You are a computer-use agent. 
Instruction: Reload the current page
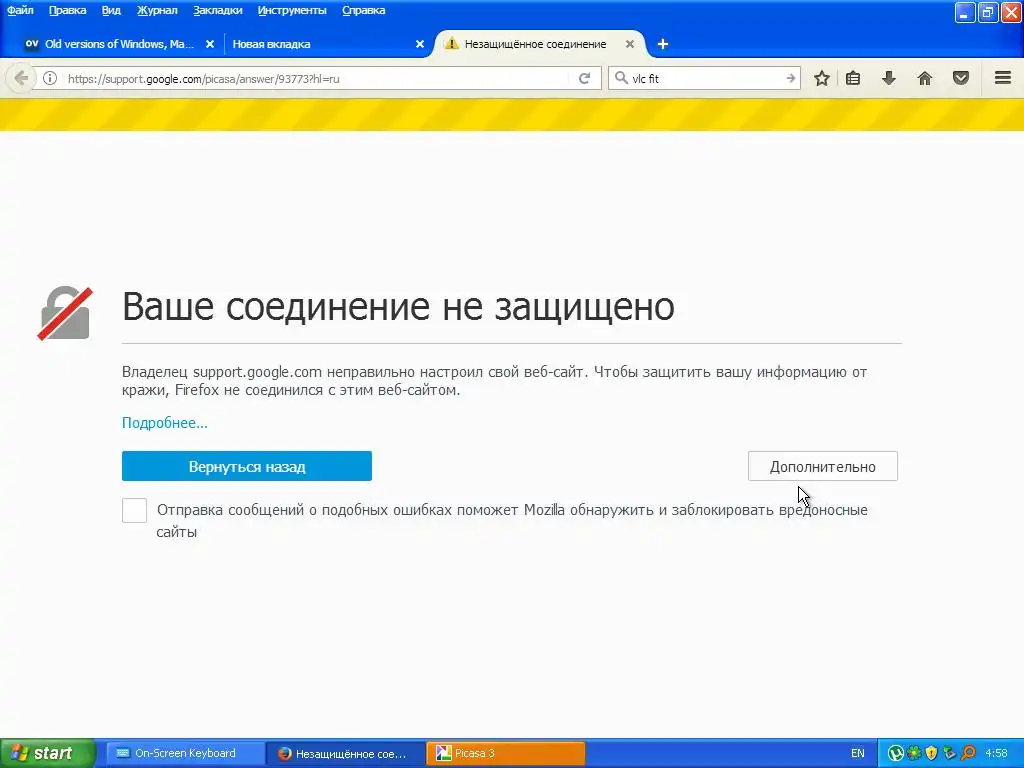pos(584,78)
